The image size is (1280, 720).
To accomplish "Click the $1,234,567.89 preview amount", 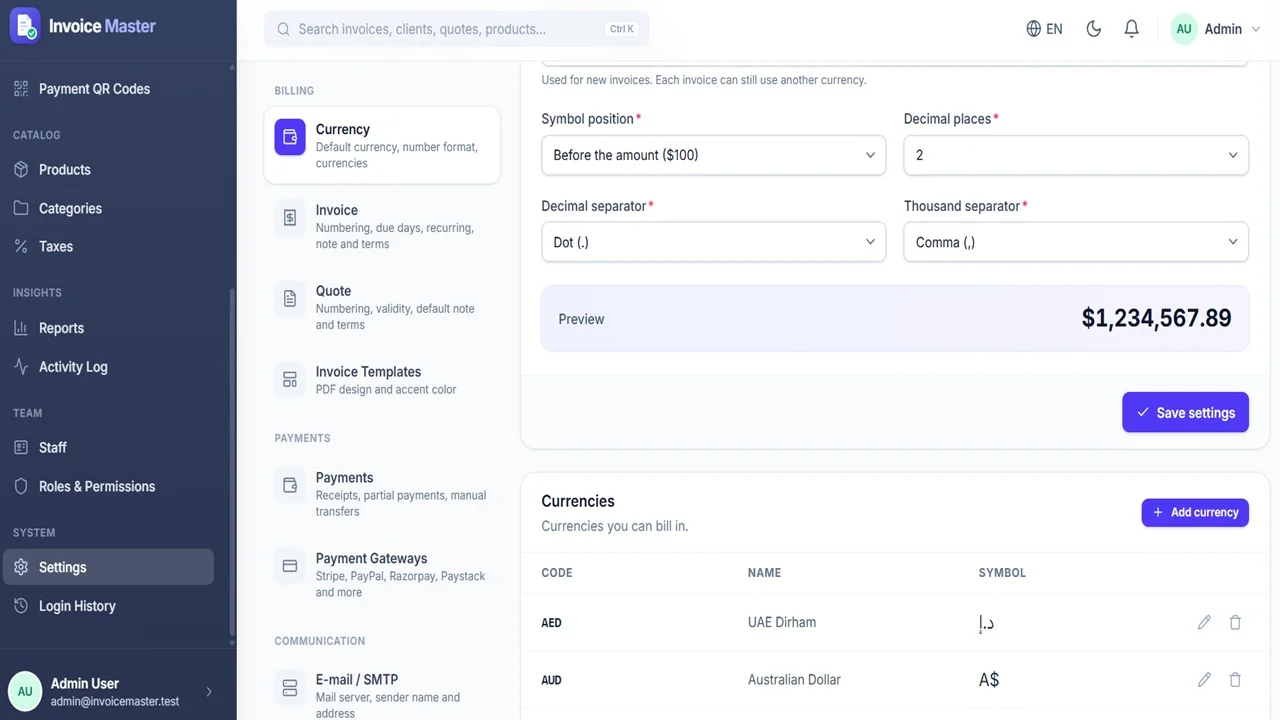I will pos(1156,318).
